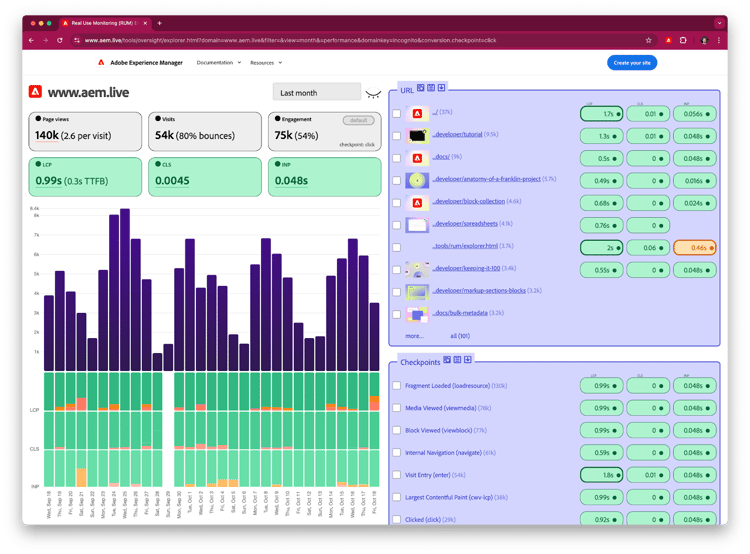Click the address bar URL field
This screenshot has width=750, height=554.
(x=359, y=41)
